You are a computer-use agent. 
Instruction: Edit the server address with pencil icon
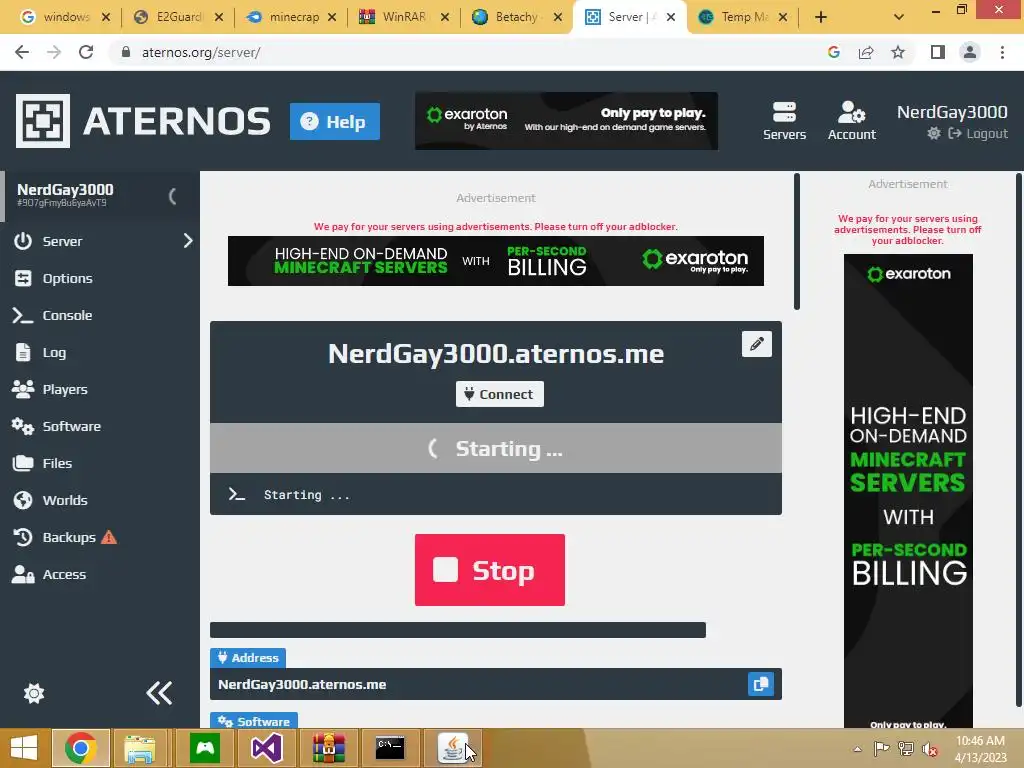(x=757, y=344)
